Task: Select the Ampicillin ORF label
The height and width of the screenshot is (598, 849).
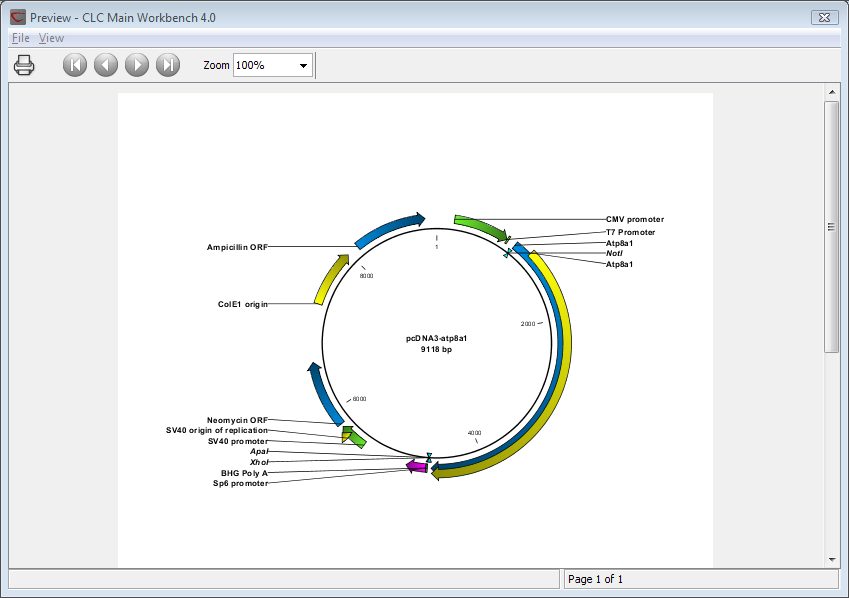Action: coord(237,247)
